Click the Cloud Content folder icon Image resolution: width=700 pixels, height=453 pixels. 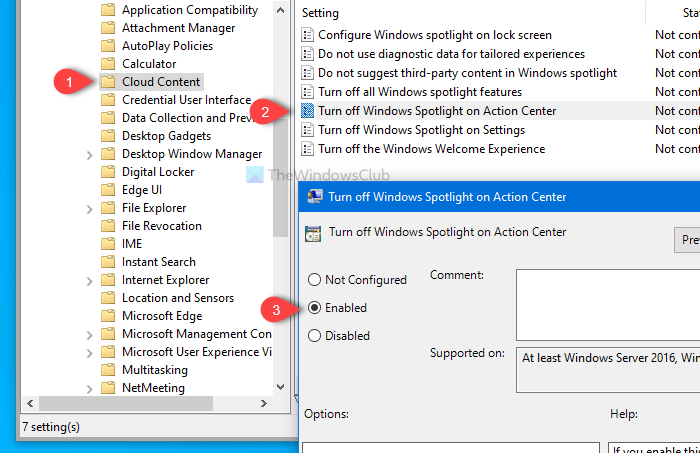pos(109,82)
